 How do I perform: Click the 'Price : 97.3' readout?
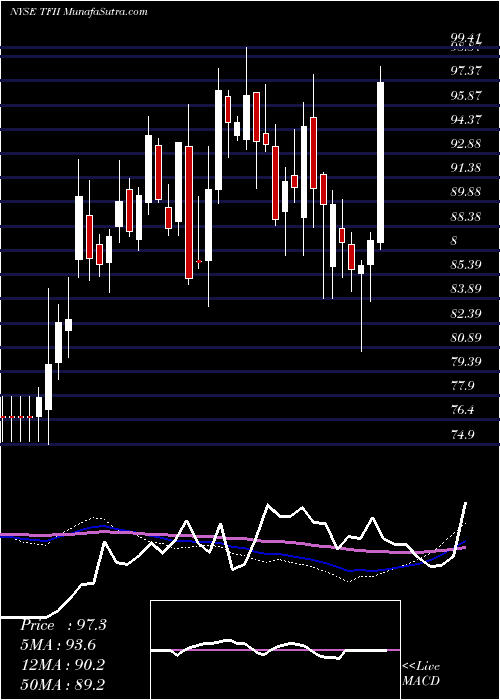click(x=63, y=625)
